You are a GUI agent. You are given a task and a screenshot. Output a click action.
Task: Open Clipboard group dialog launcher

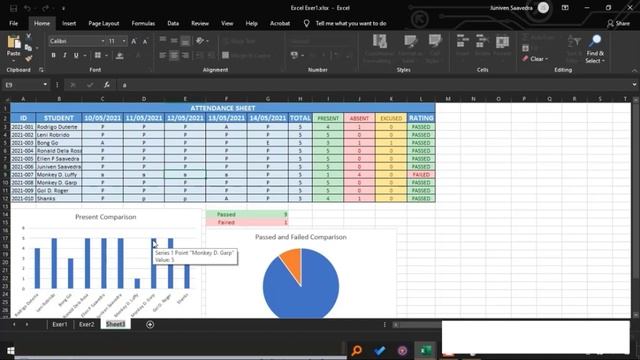[x=41, y=70]
